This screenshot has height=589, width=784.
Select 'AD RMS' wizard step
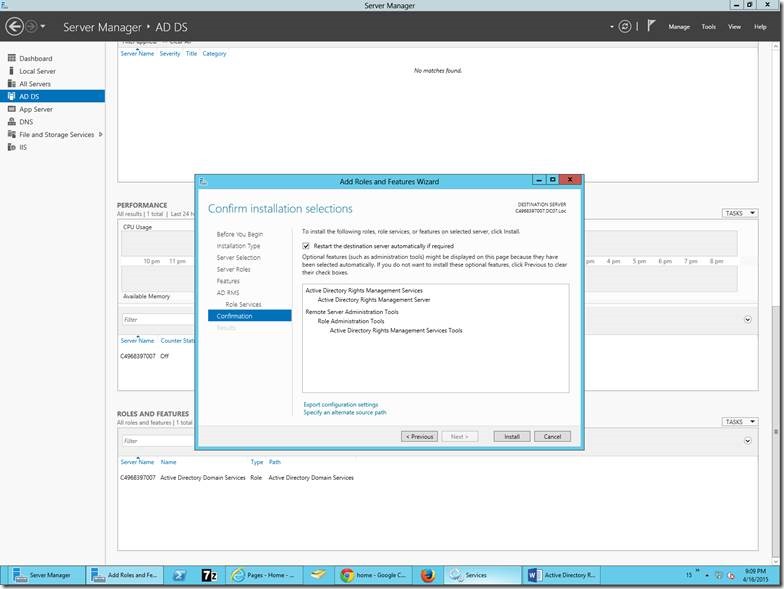click(228, 292)
